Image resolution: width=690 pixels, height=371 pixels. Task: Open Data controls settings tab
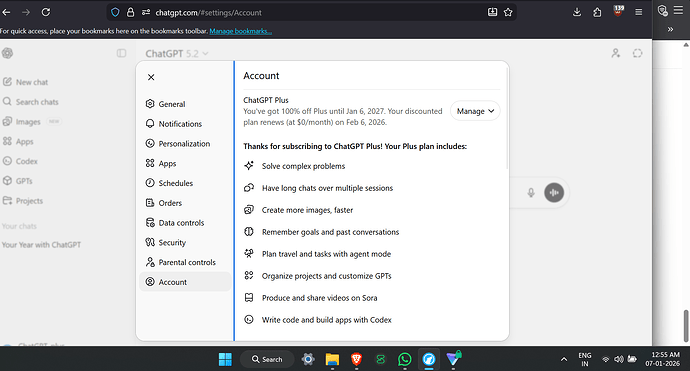[x=185, y=223]
